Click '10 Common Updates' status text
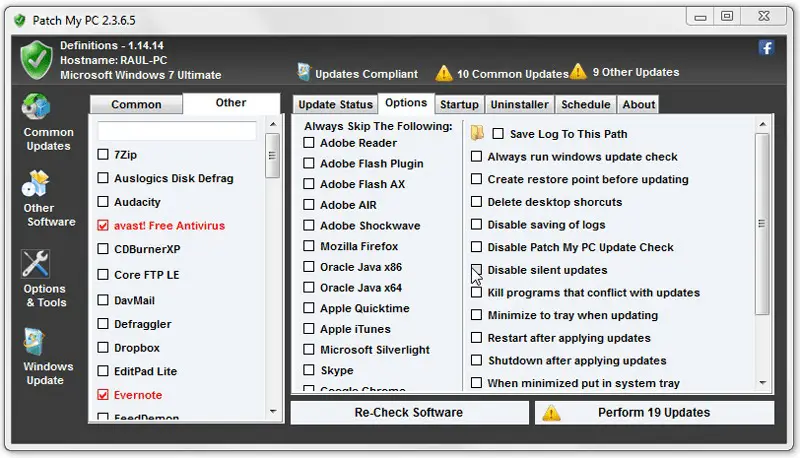800x458 pixels. coord(512,74)
